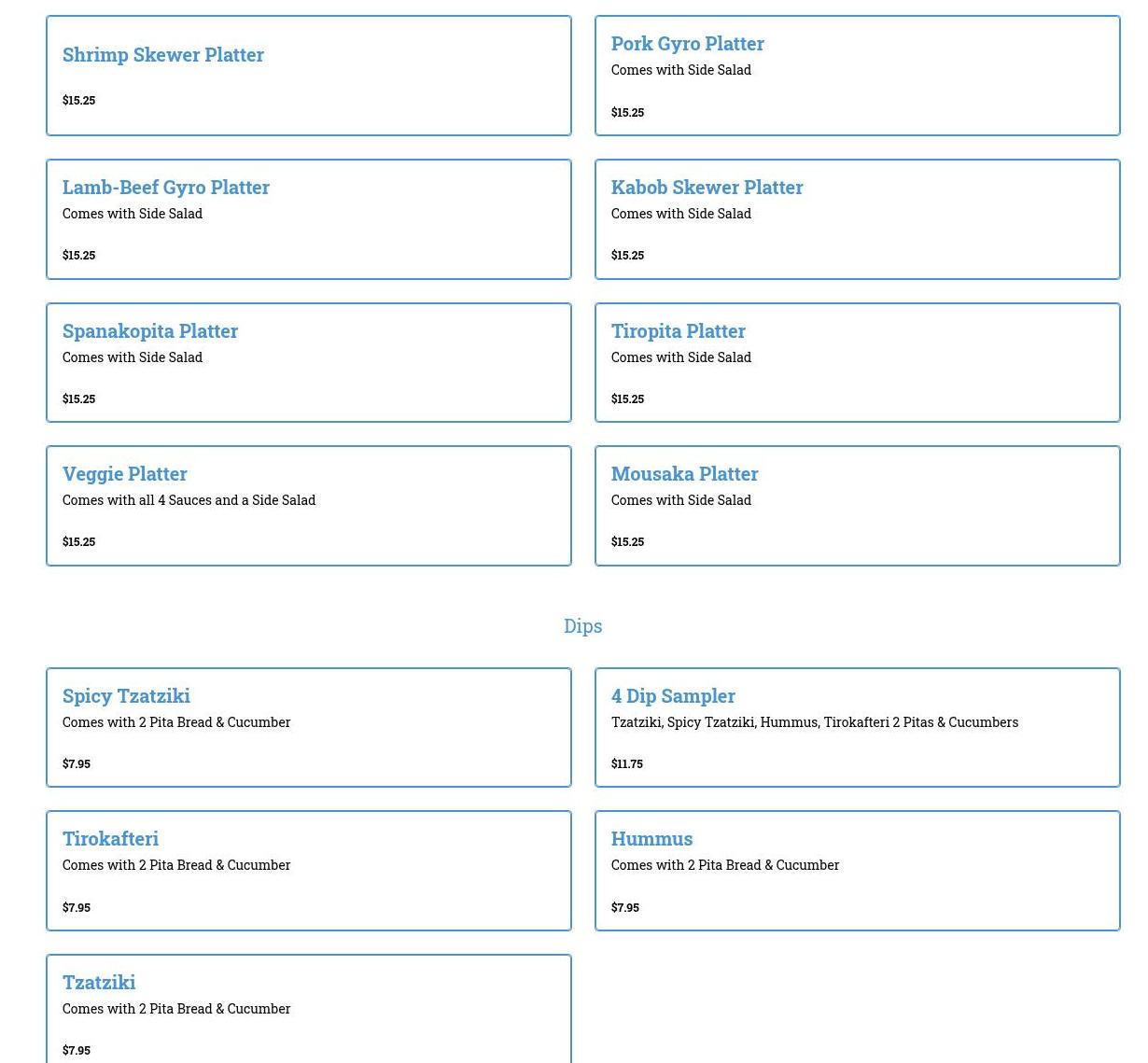Click the Spanakopita Platter $15.25 price

[79, 399]
